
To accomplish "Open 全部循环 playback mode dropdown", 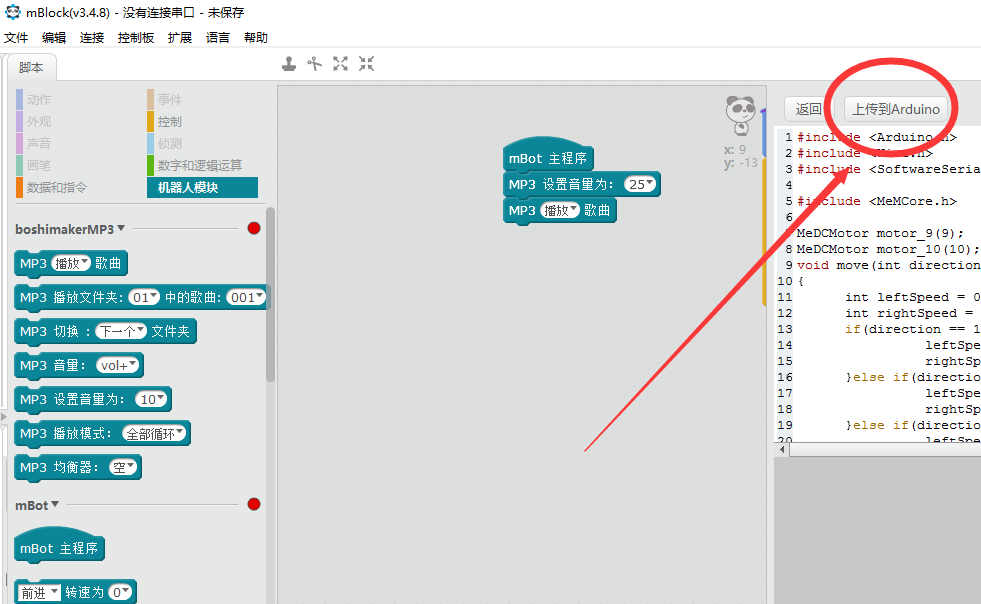I will pos(154,433).
